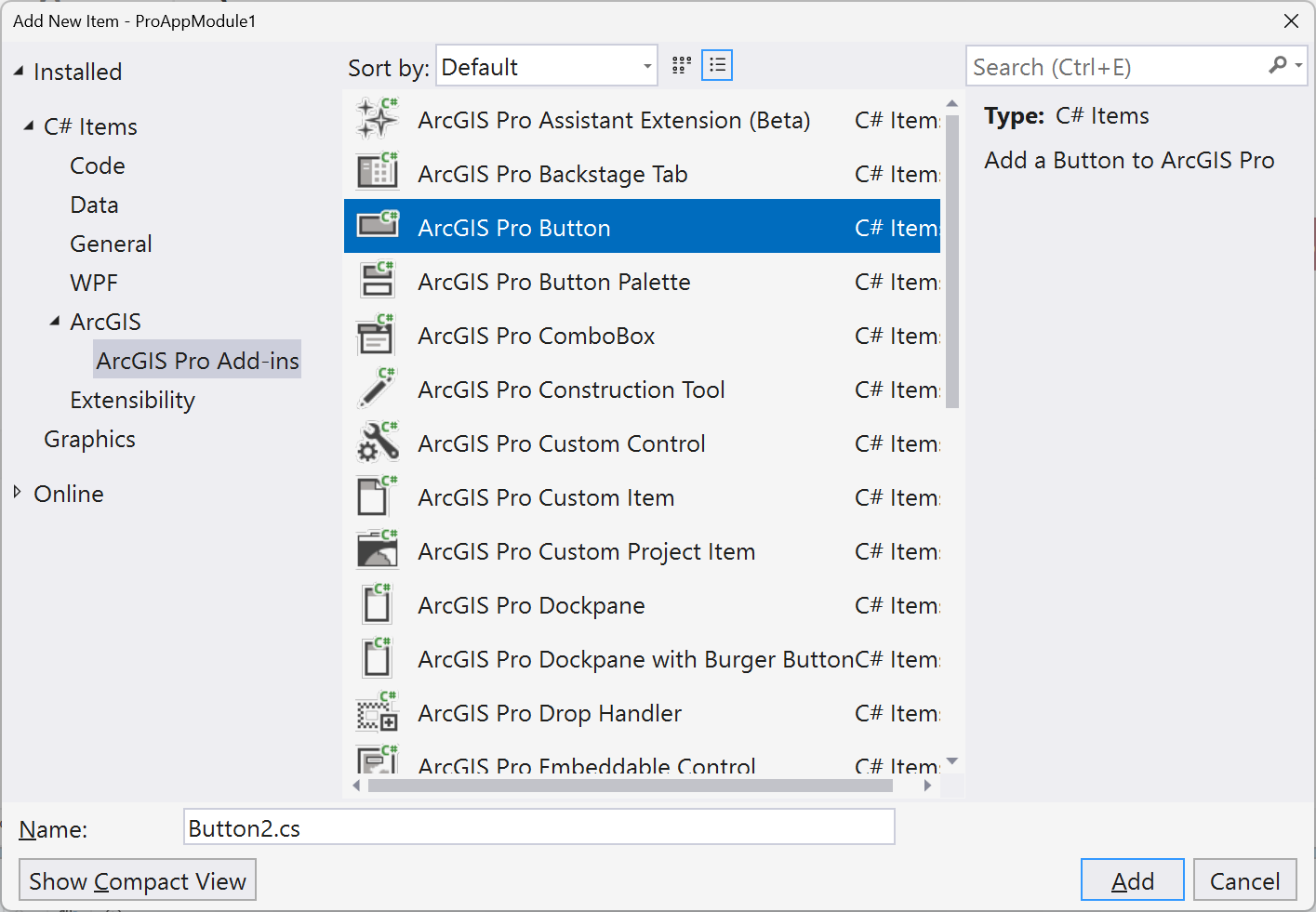
Task: Click the ArcGIS Pro Backstage Tab icon
Action: click(x=378, y=172)
